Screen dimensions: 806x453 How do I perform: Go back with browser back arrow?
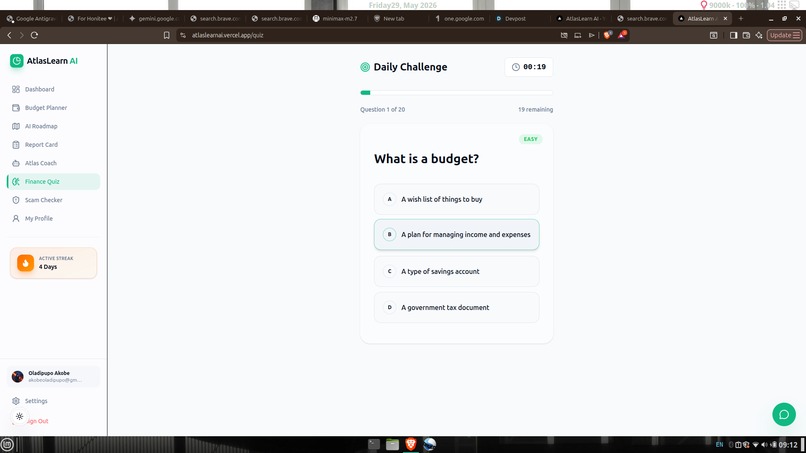coord(9,35)
